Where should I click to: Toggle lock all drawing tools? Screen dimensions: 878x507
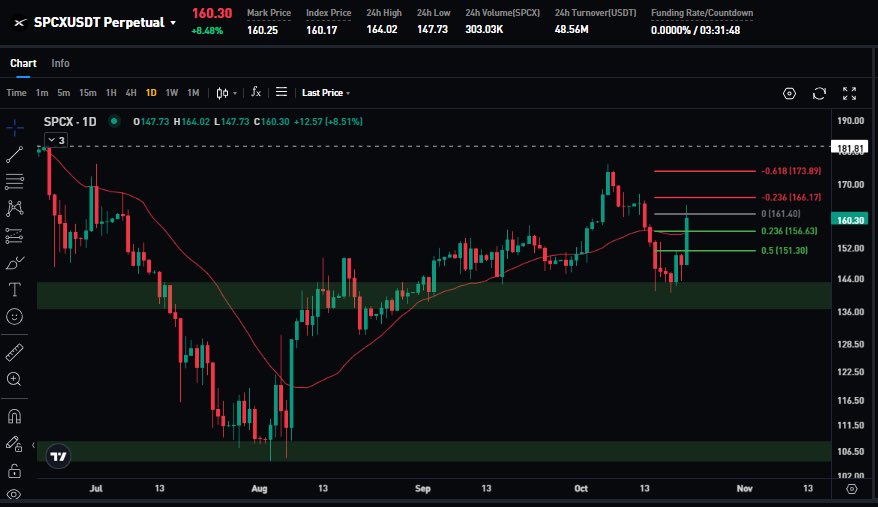15,471
